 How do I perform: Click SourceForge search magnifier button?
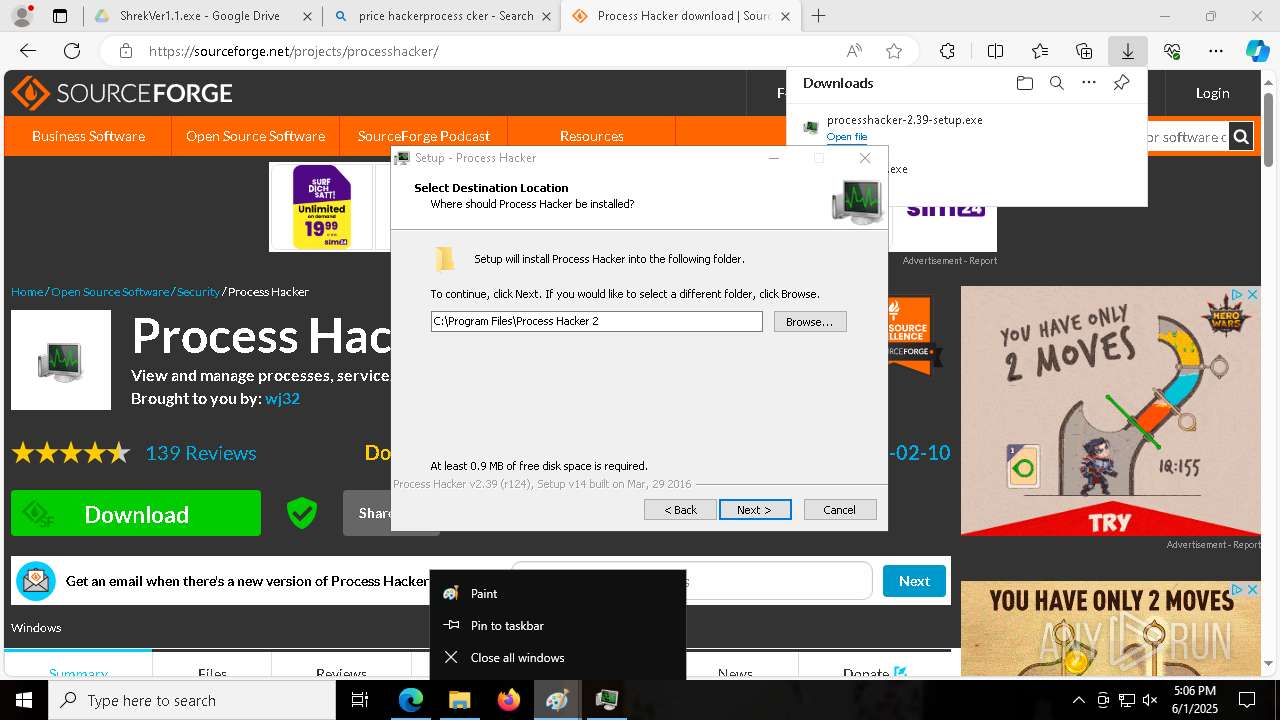1241,137
